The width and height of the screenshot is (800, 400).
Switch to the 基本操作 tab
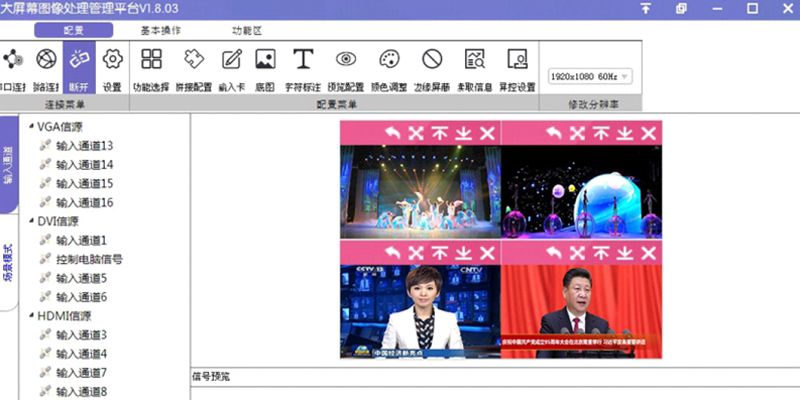160,30
